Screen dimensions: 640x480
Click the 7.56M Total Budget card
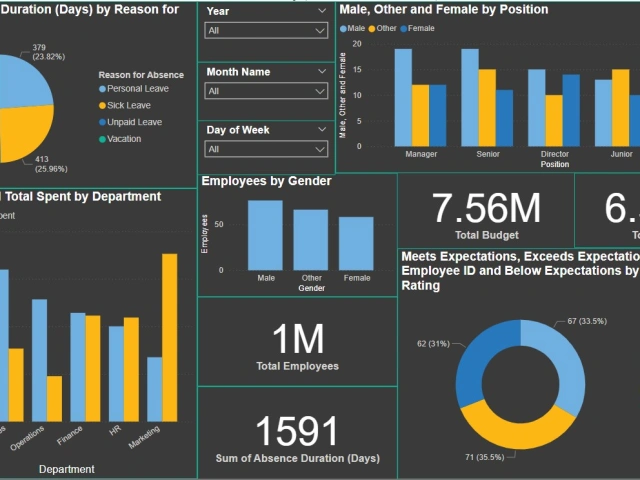pos(486,215)
